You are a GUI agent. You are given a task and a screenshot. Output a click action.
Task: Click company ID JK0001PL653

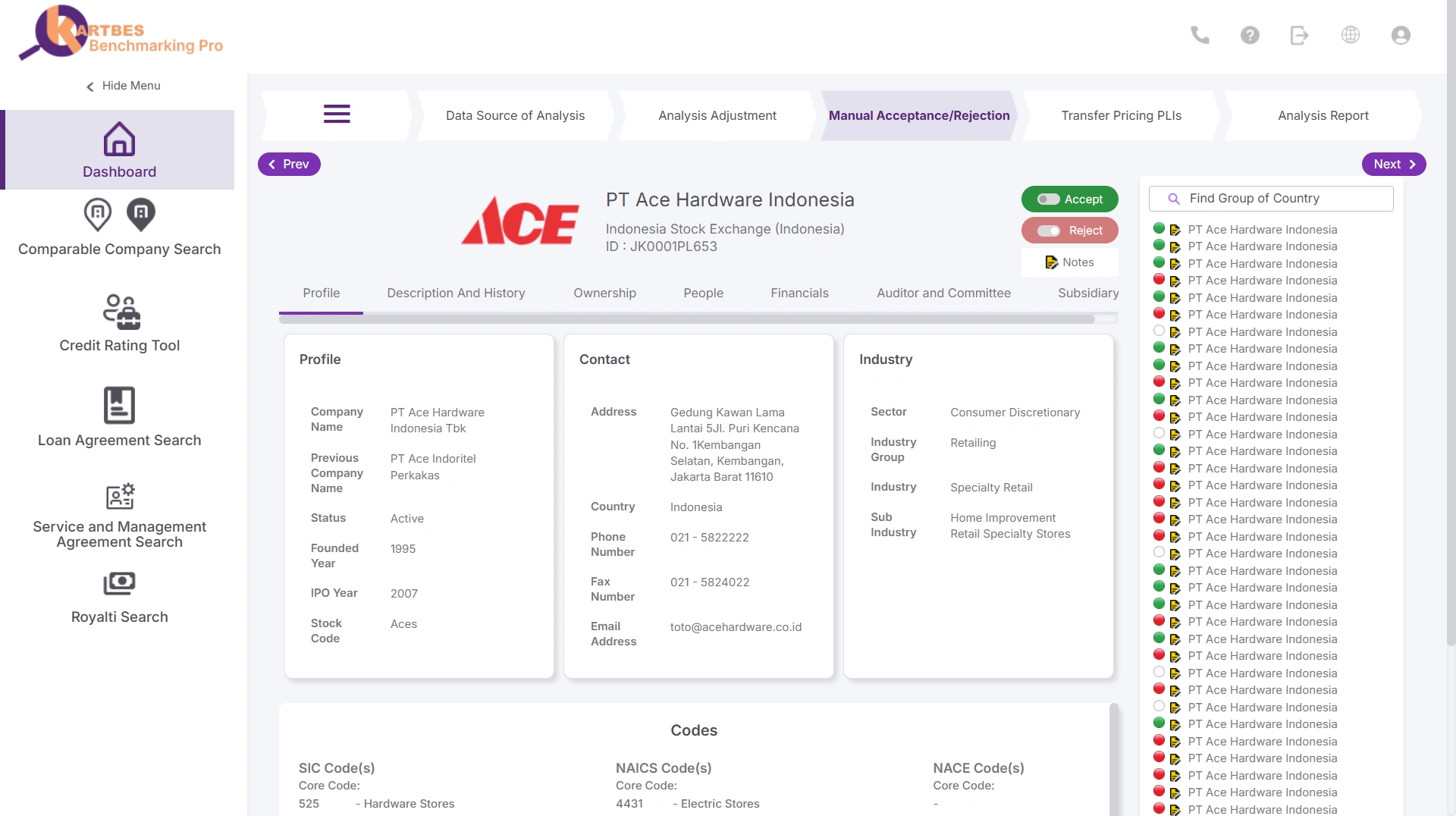[661, 246]
